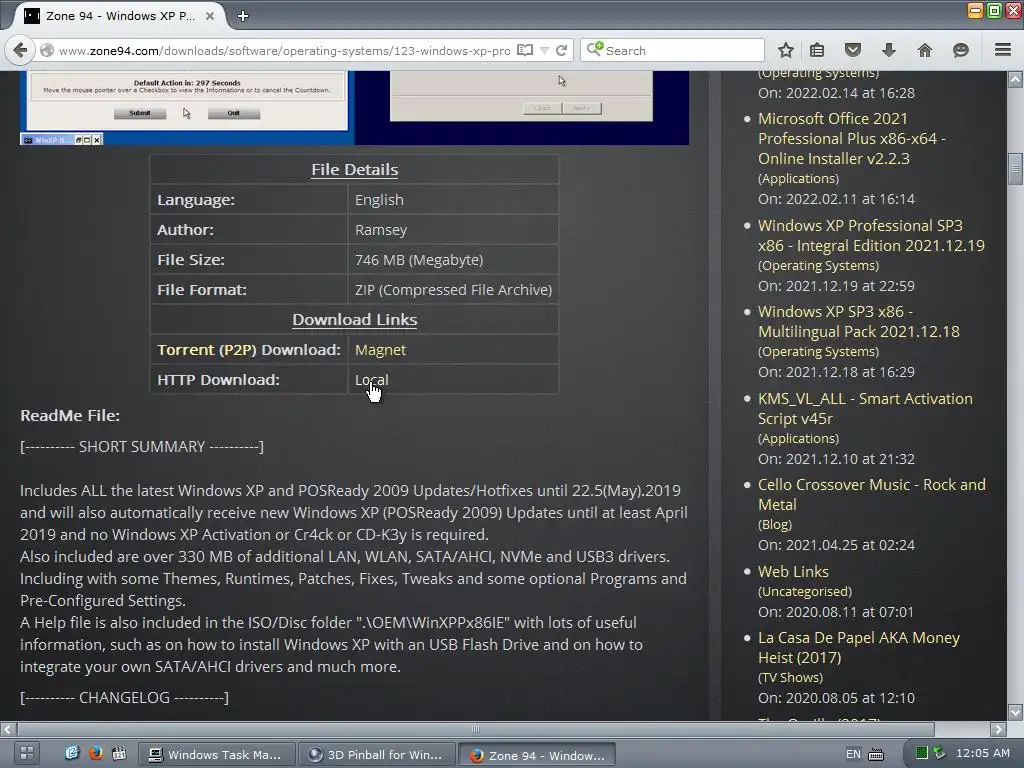Viewport: 1024px width, 768px height.
Task: Click the network tray icon
Action: pos(939,753)
